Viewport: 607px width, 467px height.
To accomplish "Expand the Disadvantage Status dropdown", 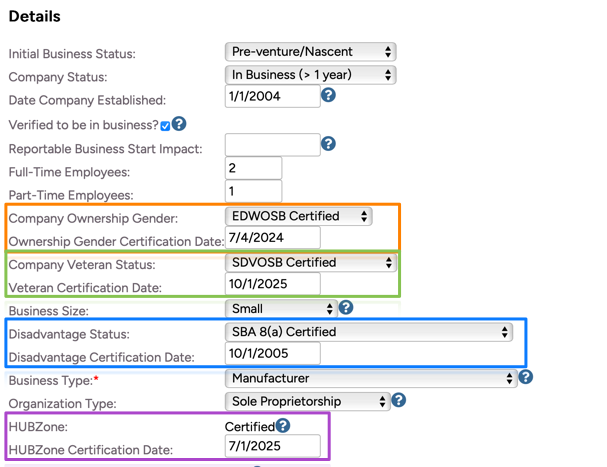I will (368, 332).
